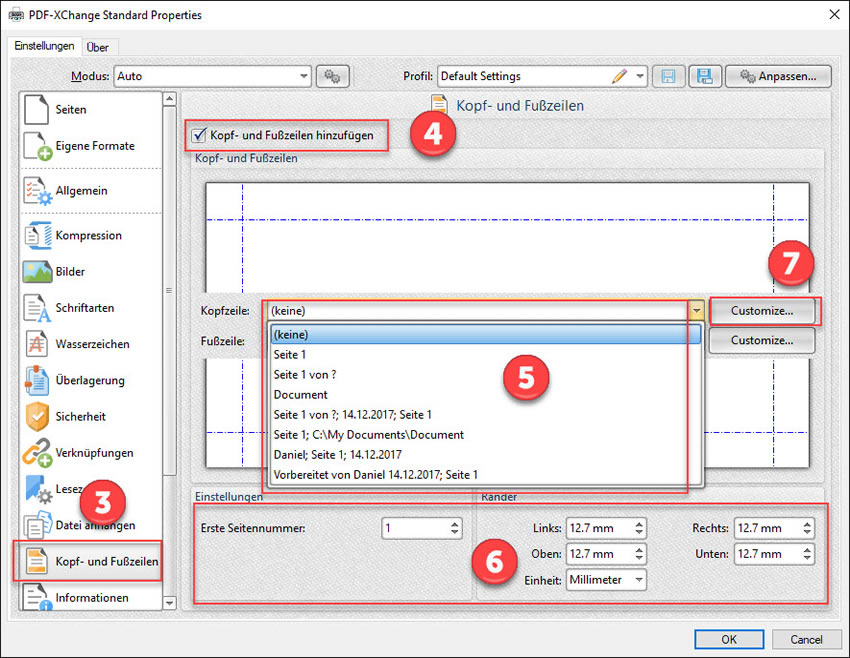This screenshot has width=850, height=658.
Task: Open the Einheit Millimeter dropdown
Action: 606,580
